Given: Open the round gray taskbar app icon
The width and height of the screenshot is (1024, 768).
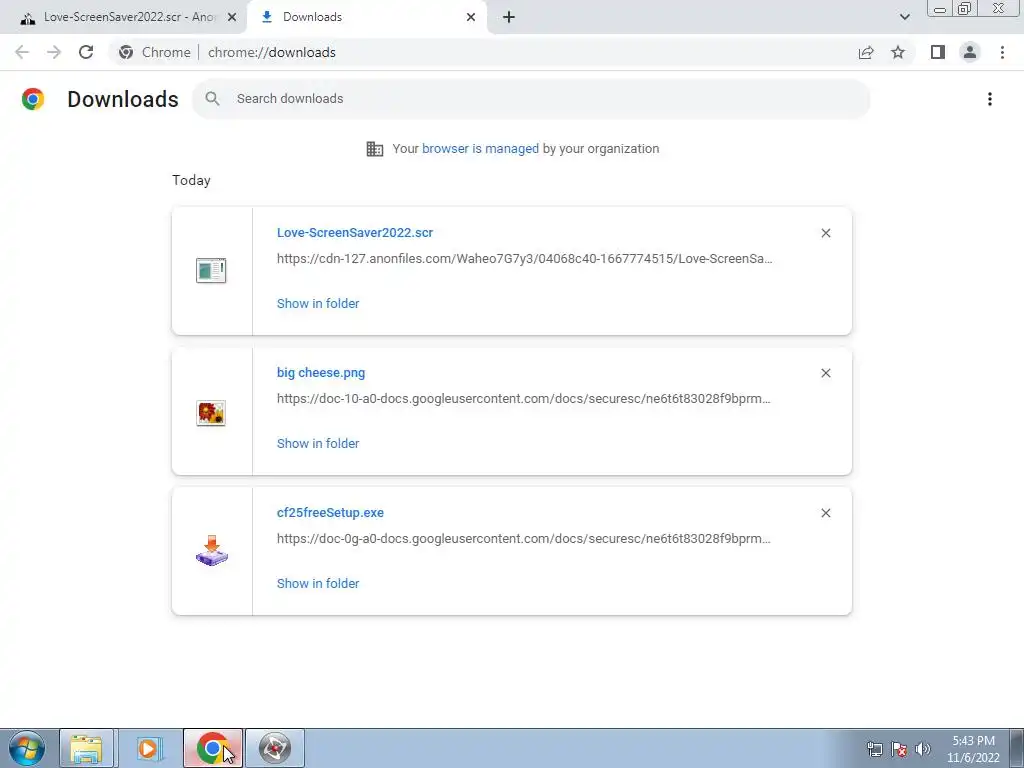Looking at the screenshot, I should coord(275,748).
